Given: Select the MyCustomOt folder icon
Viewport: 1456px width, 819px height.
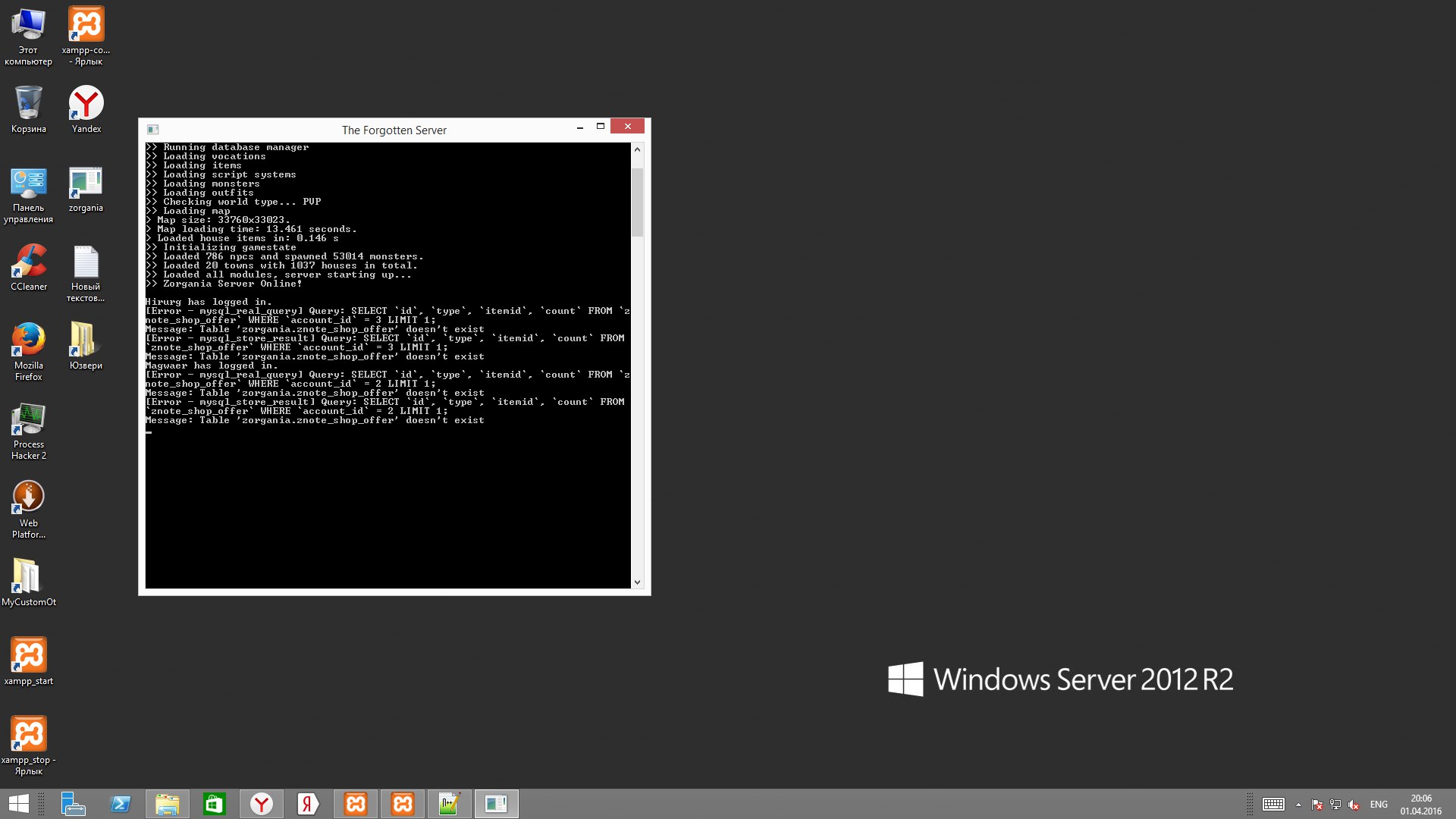Looking at the screenshot, I should [28, 583].
